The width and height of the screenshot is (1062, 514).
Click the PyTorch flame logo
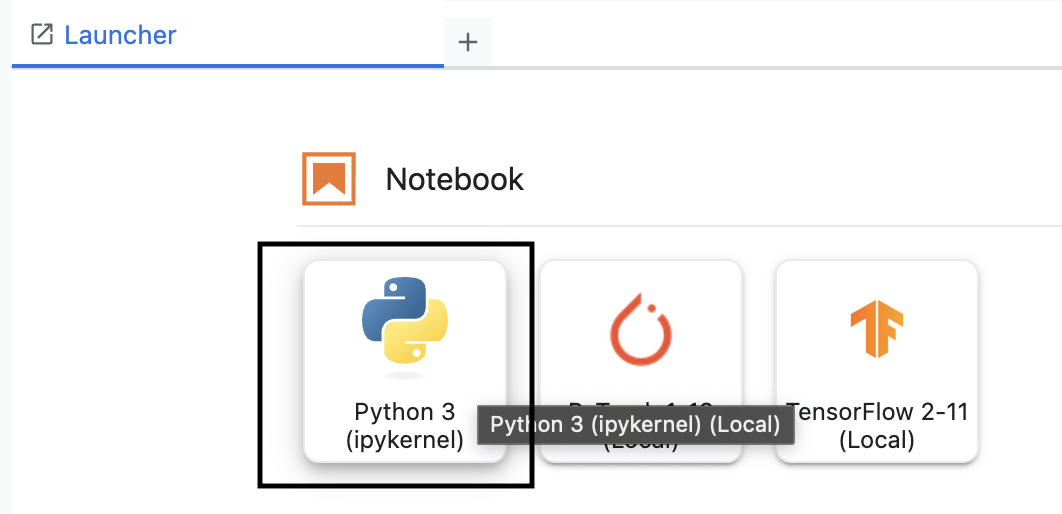click(641, 330)
